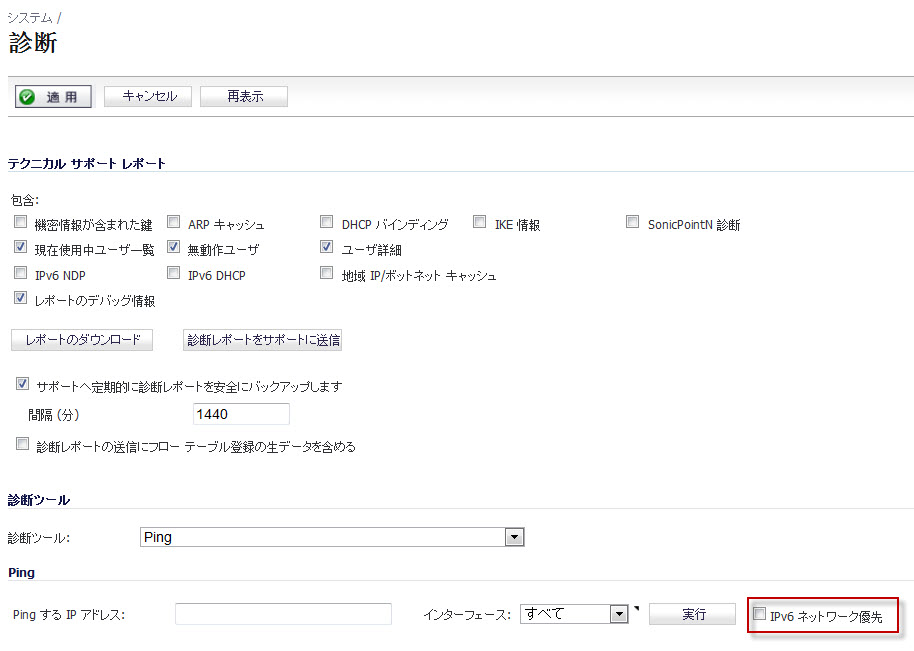Click the 包含: label
Viewport: 914px width, 651px height.
coord(24,200)
